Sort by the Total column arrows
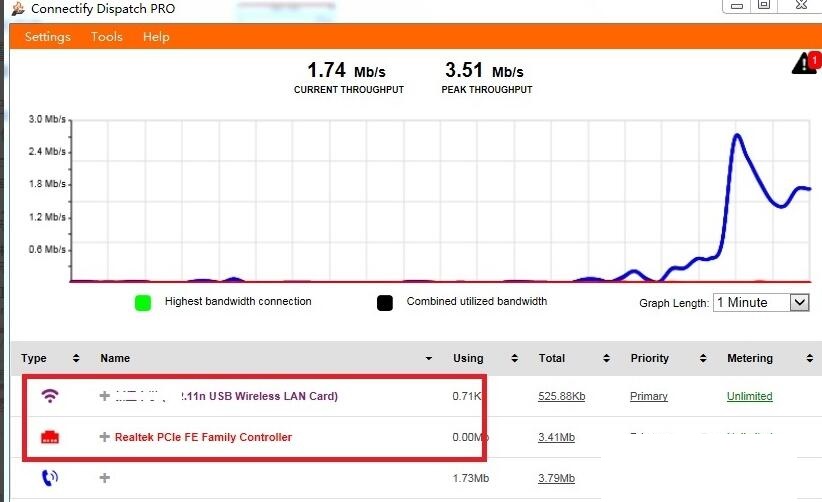This screenshot has width=822, height=502. click(607, 358)
